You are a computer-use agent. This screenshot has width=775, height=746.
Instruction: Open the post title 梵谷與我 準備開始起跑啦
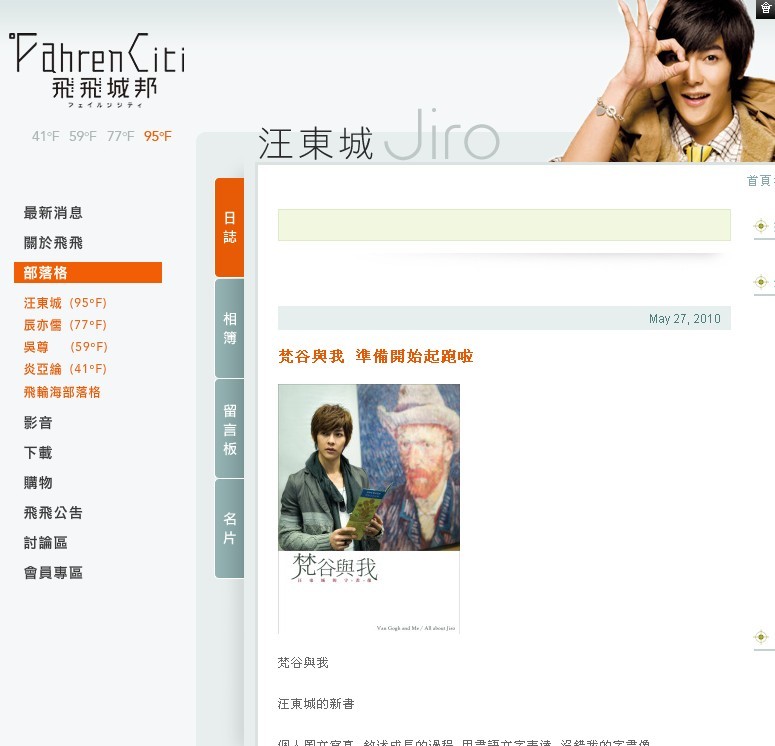pyautogui.click(x=376, y=356)
